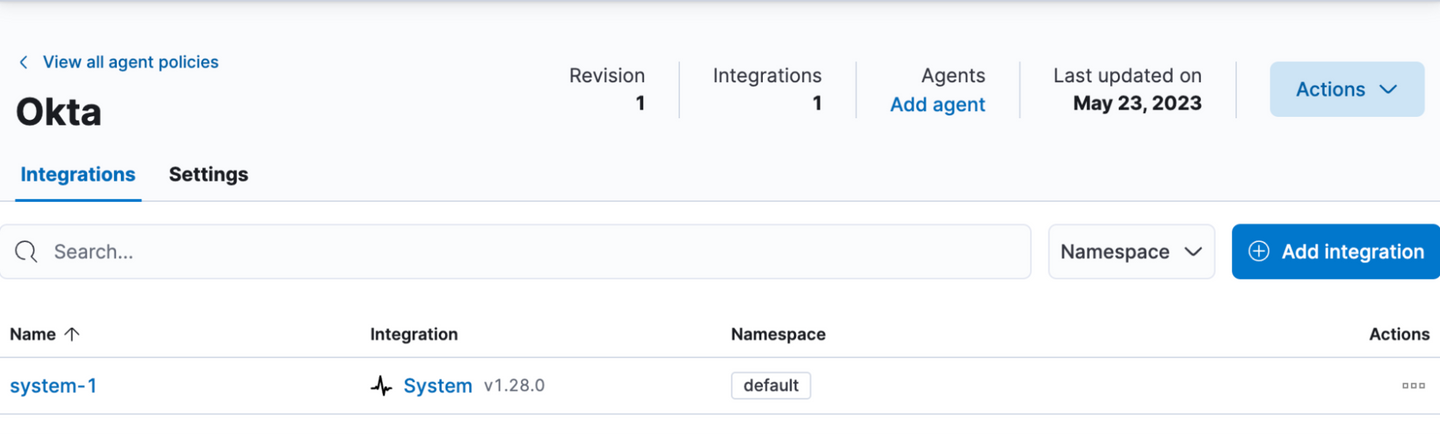Open the system-1 integration policy link

point(53,386)
